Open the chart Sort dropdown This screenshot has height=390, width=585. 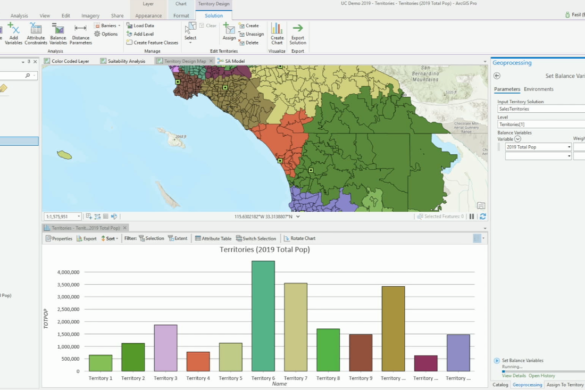pyautogui.click(x=110, y=238)
